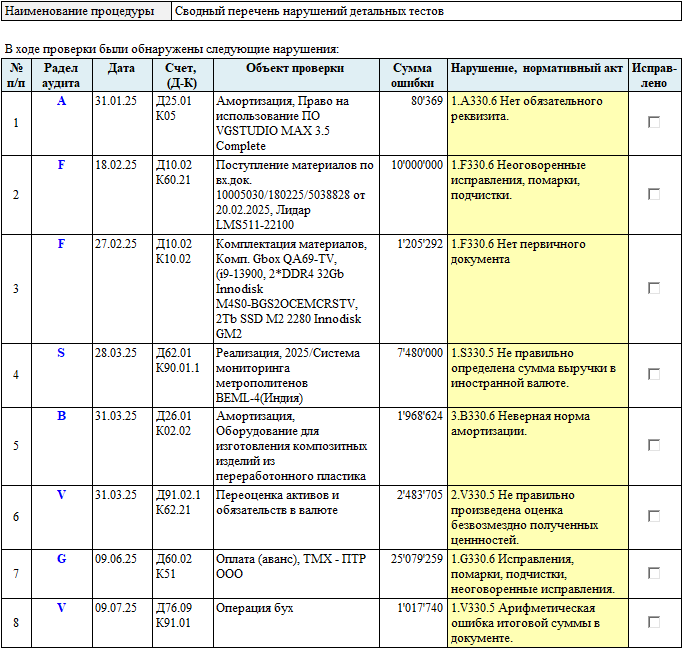This screenshot has width=682, height=648.
Task: Open audit section F link dated 18.02.25
Action: click(x=61, y=165)
